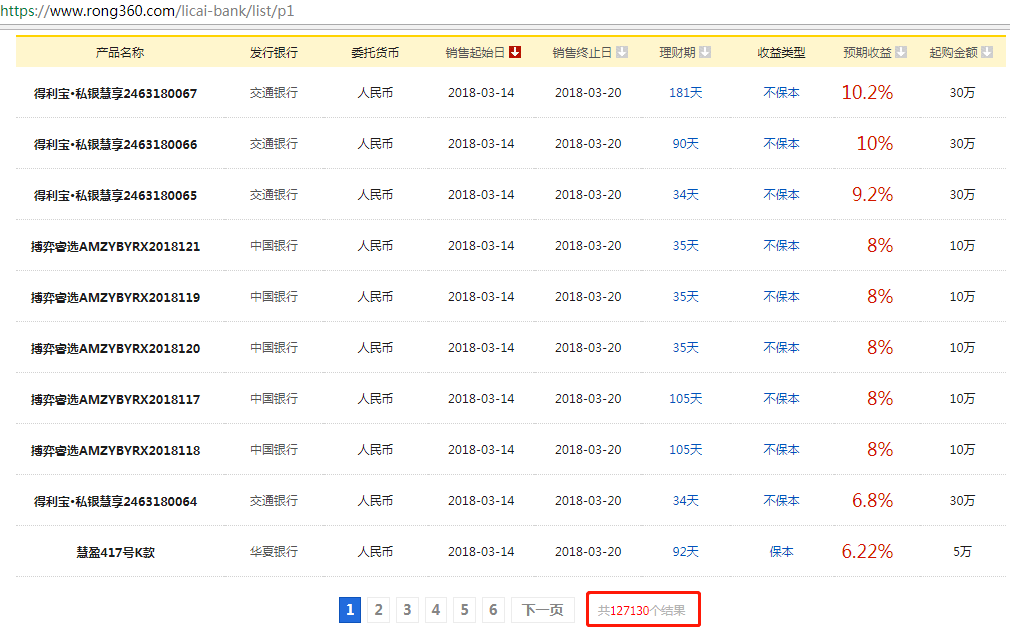Image resolution: width=1010 pixels, height=631 pixels.
Task: Click 交通银行 in the 2463180066 row
Action: coord(274,144)
